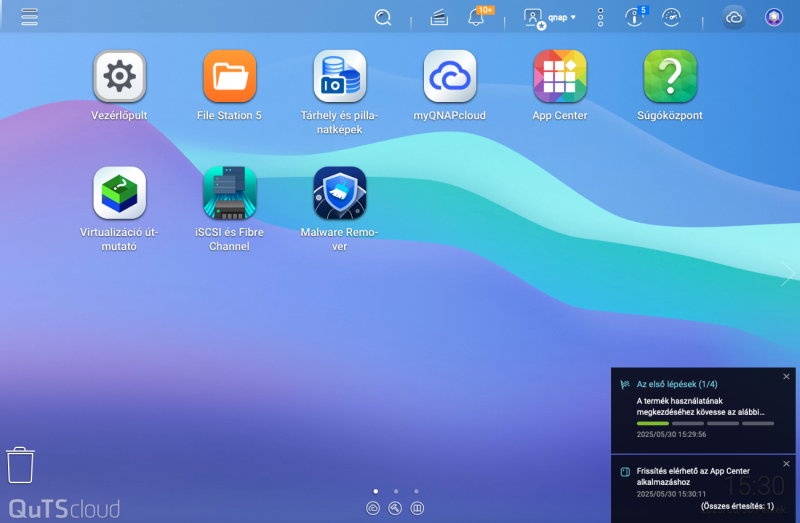Viewport: 800px width, 523px height.
Task: Open the info icon with 5 badge
Action: coord(634,17)
